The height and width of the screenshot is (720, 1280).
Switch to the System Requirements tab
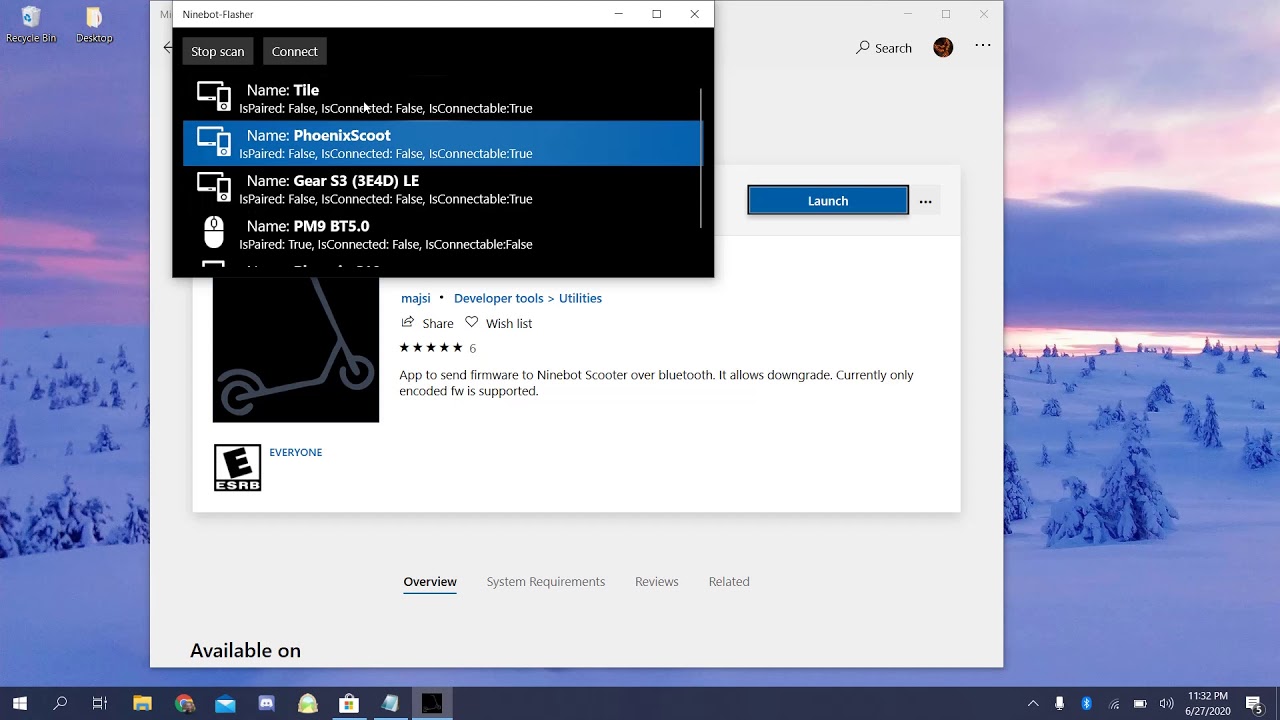click(x=546, y=582)
